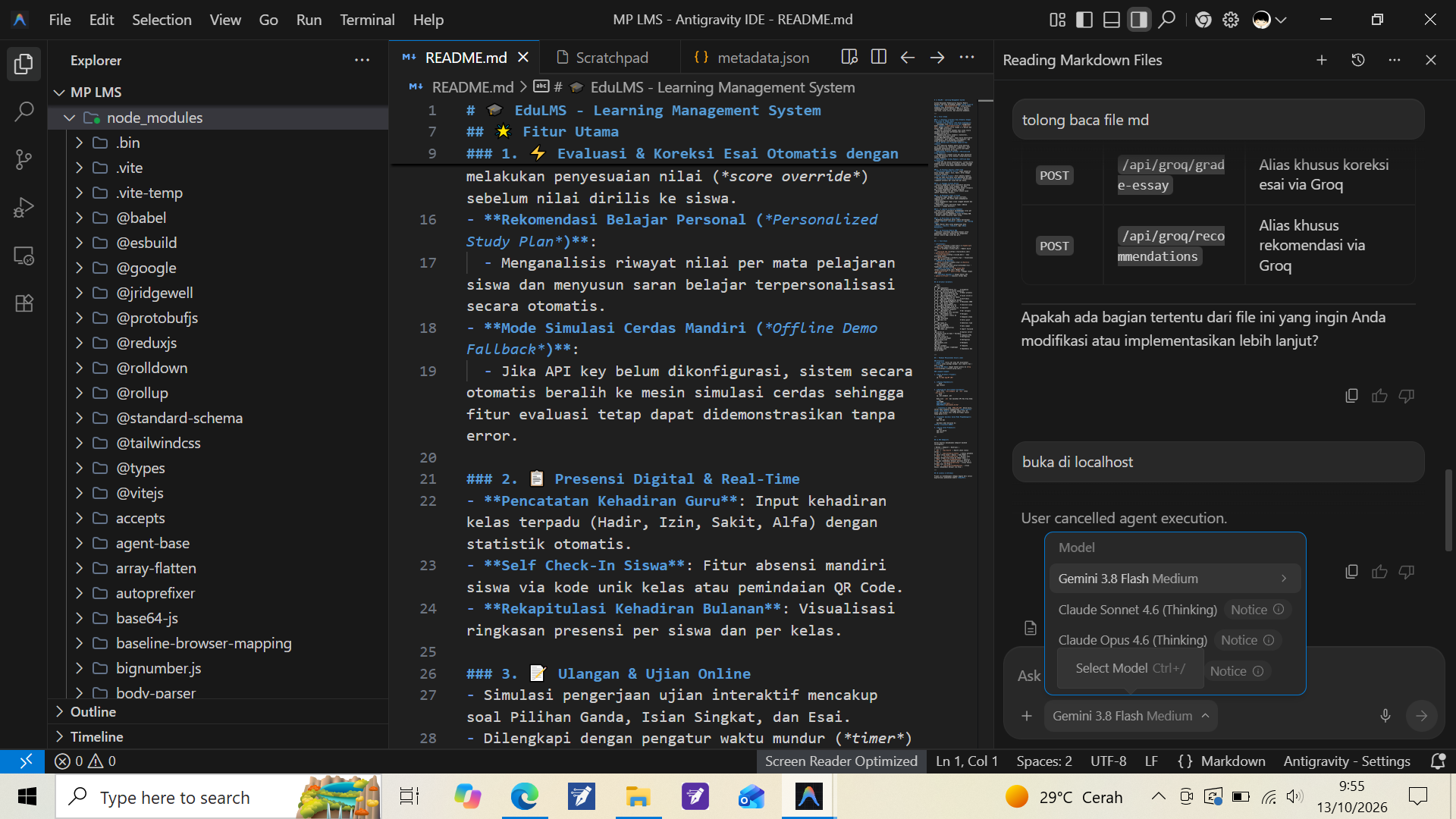Open past conversations history
The width and height of the screenshot is (1456, 819).
[x=1358, y=60]
